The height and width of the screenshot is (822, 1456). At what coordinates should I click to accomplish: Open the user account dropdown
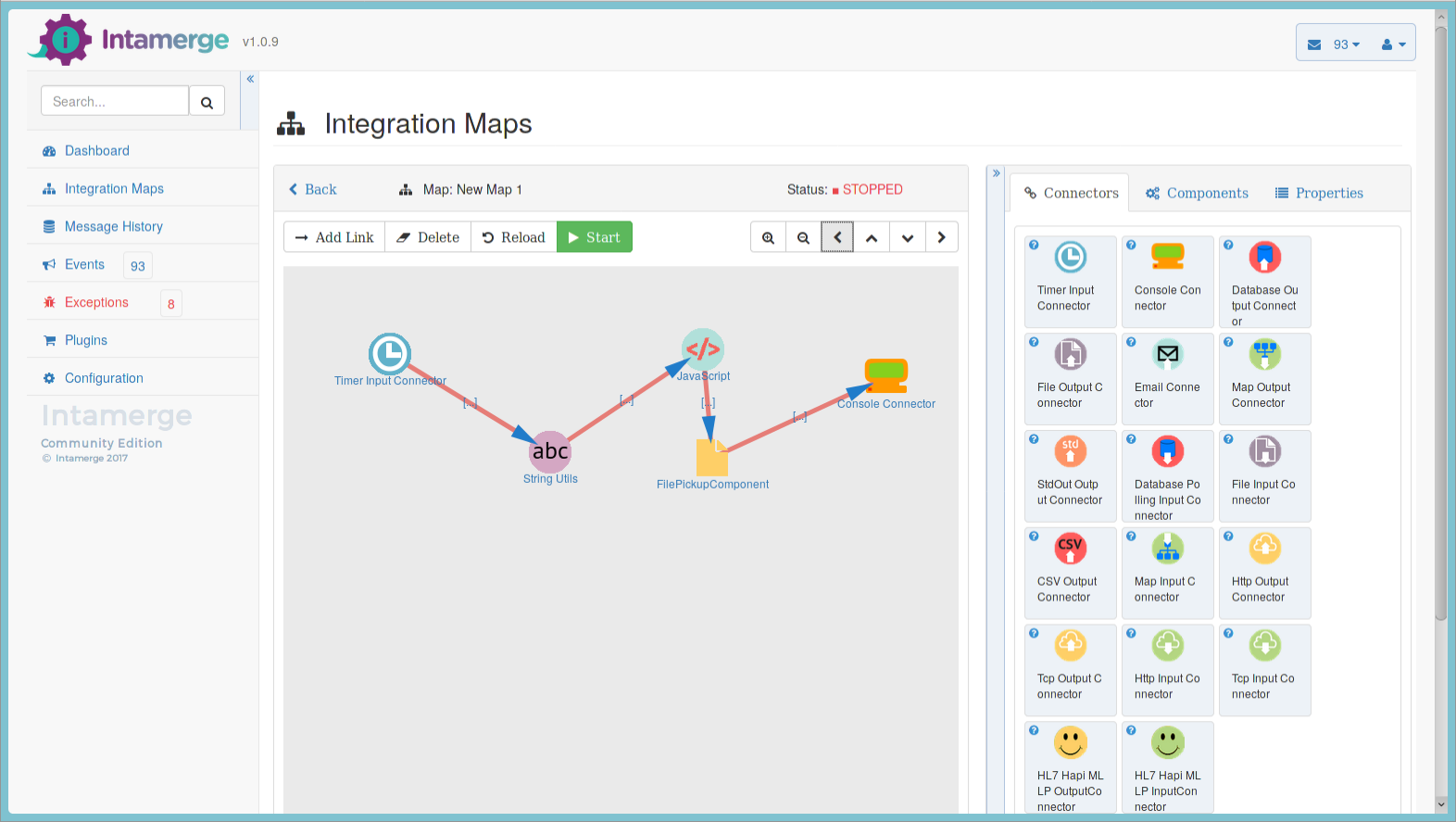point(1394,44)
